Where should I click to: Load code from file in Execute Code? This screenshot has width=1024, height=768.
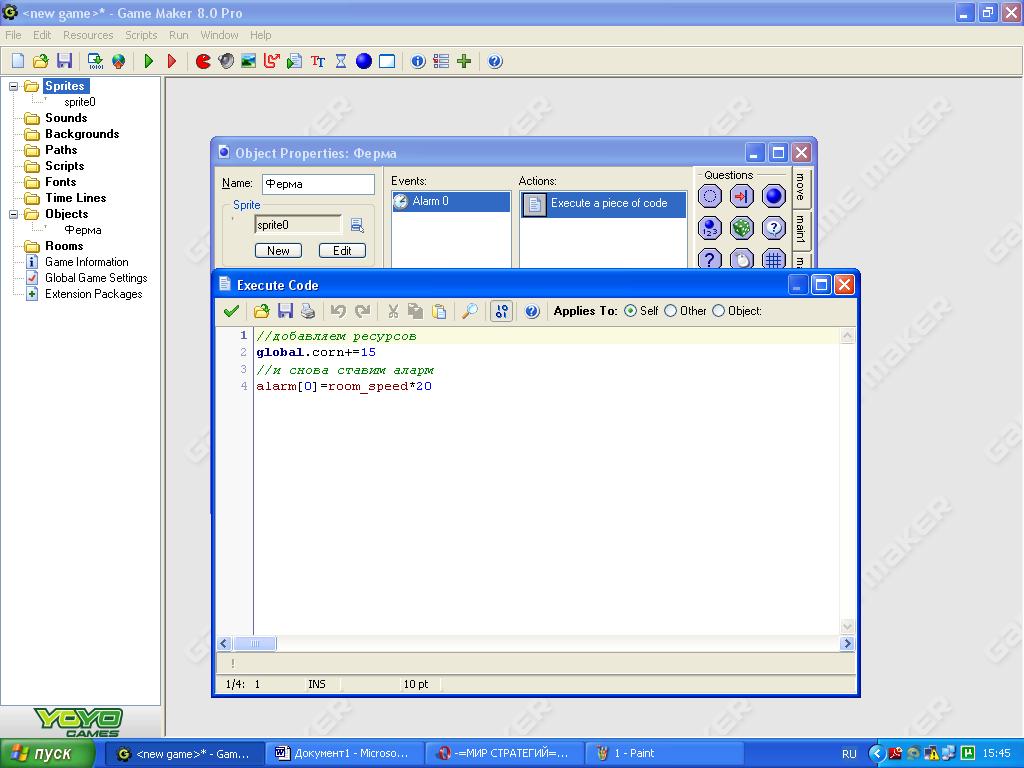pos(262,312)
